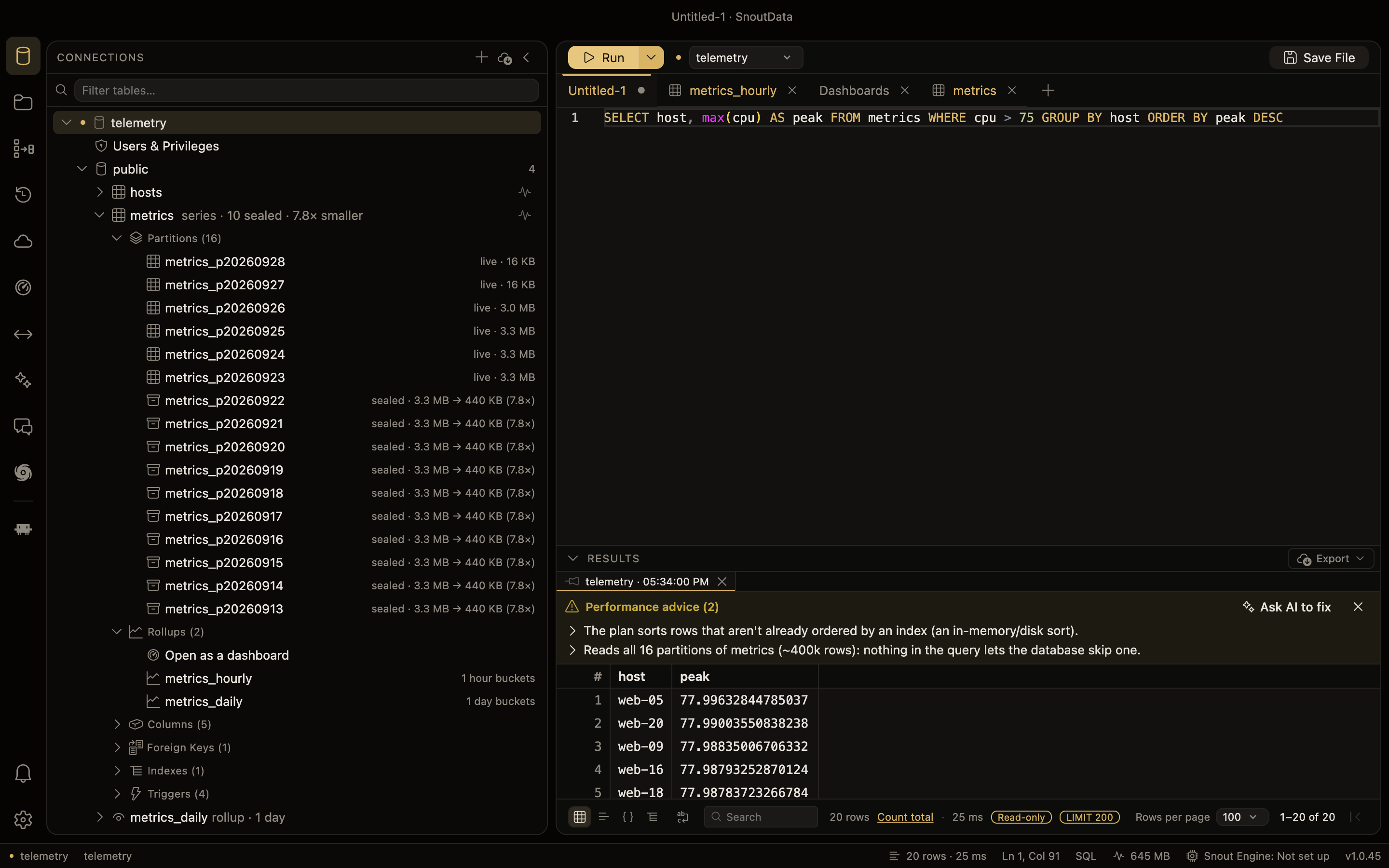Open the files folder icon in sidebar

(23, 102)
